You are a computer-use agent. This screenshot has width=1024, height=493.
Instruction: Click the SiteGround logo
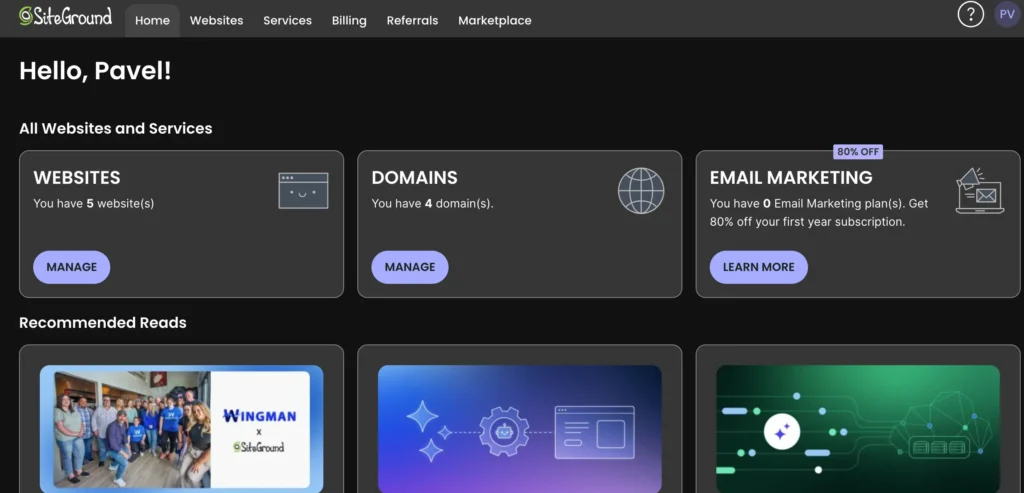point(65,16)
